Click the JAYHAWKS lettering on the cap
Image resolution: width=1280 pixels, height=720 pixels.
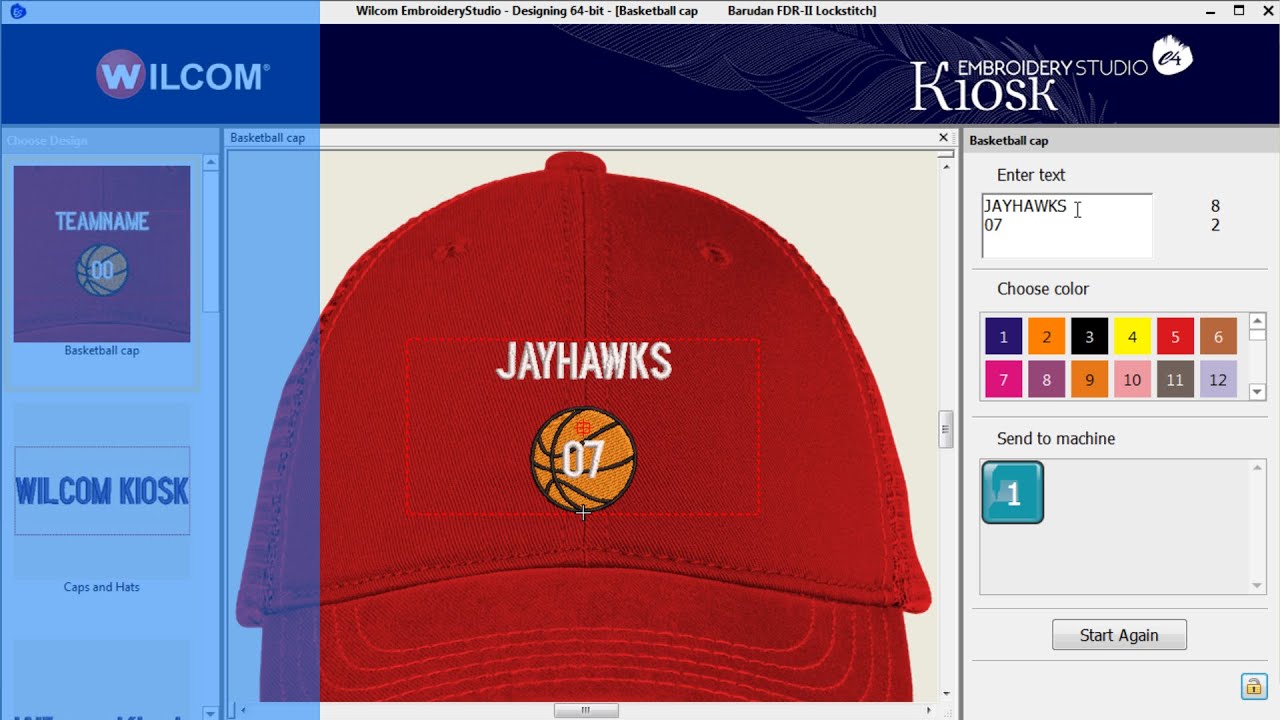coord(584,362)
